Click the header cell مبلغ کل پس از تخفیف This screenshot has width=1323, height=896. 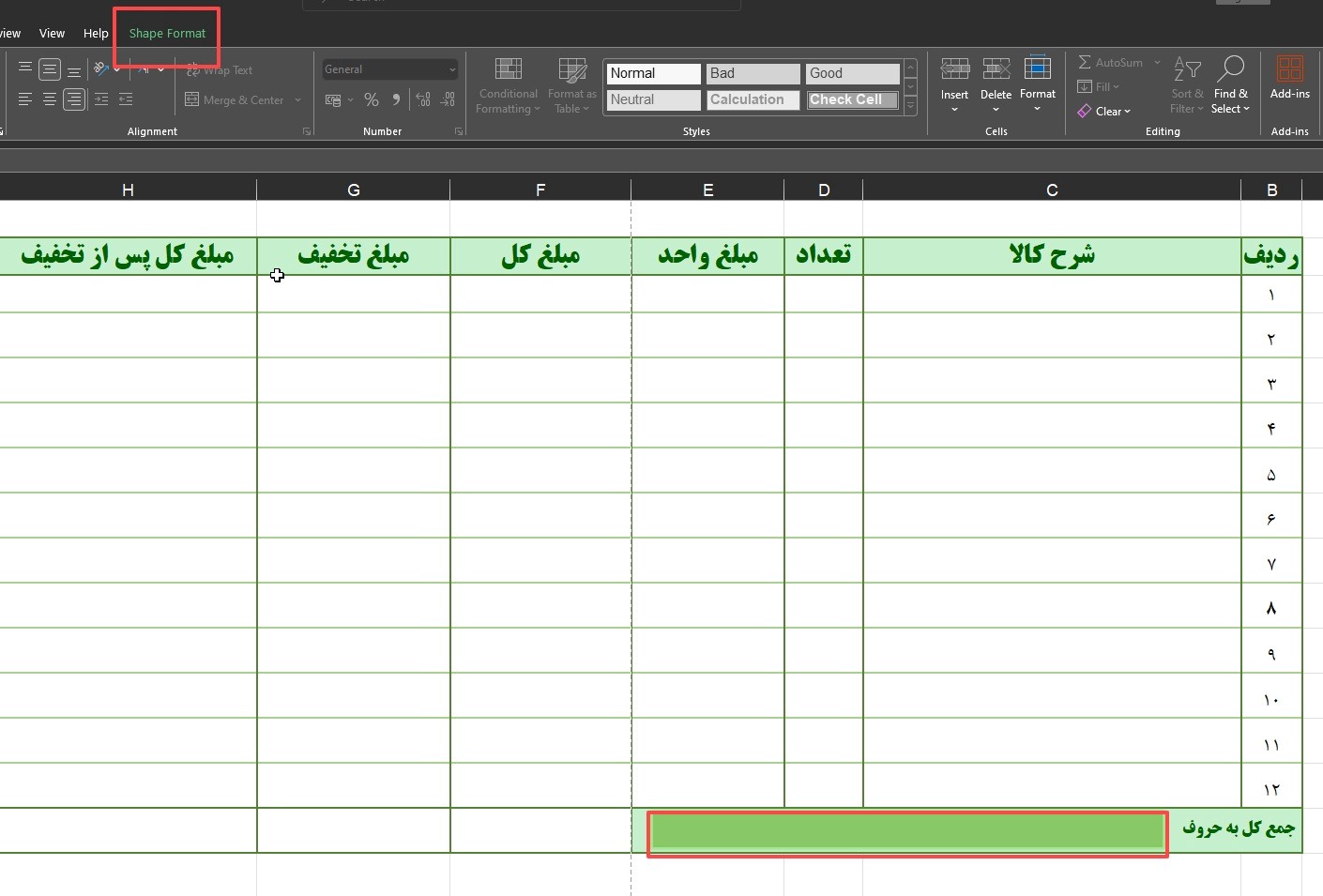[x=128, y=255]
